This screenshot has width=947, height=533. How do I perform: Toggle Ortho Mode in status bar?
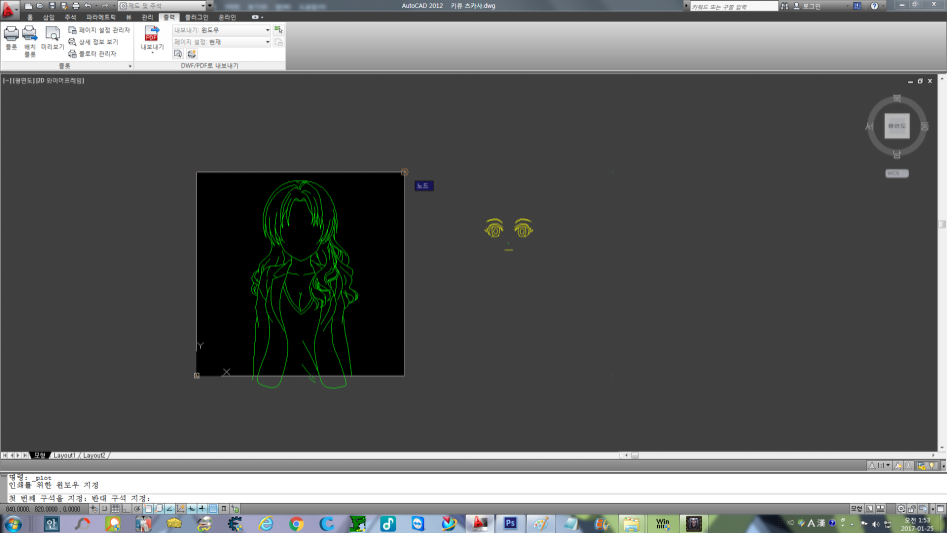pyautogui.click(x=127, y=509)
